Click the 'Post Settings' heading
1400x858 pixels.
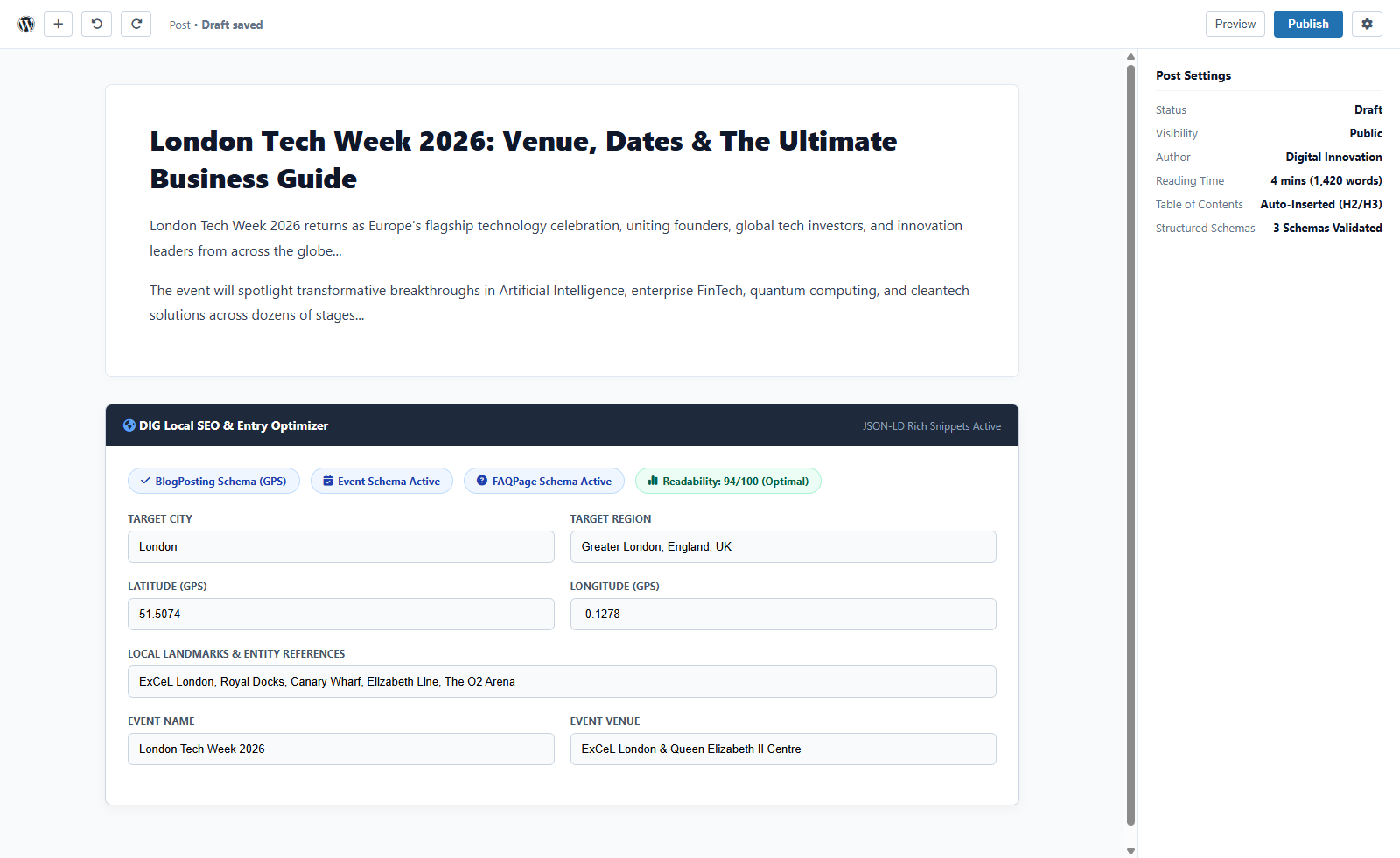(x=1193, y=75)
